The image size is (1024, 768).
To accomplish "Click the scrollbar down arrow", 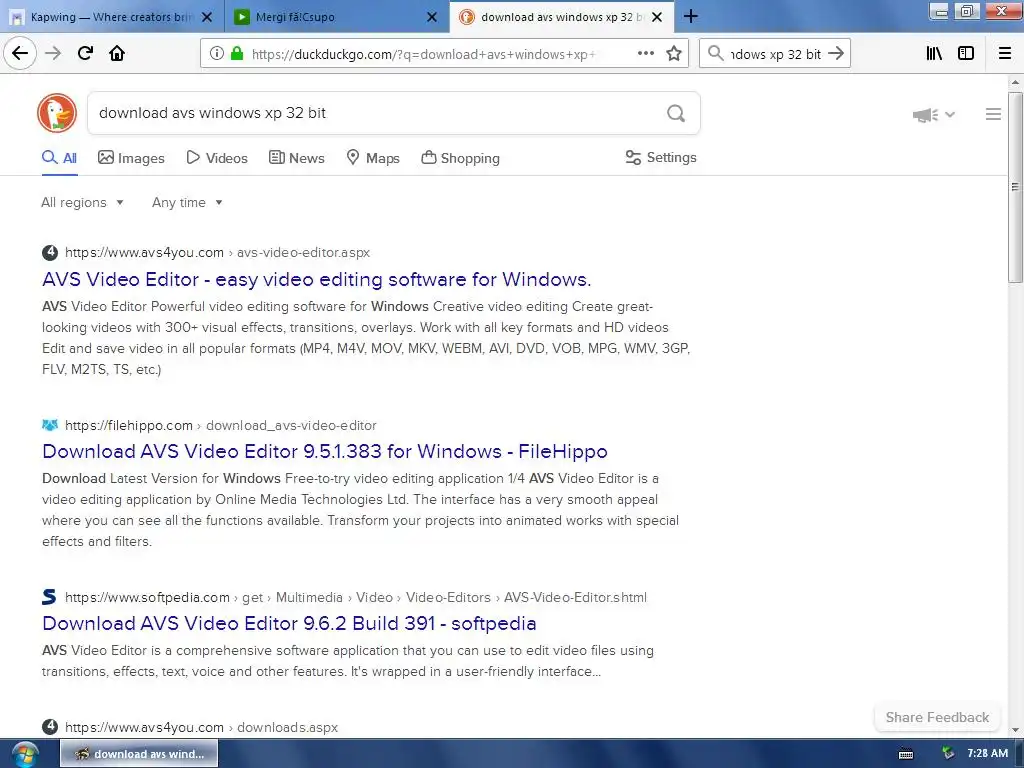I will point(1015,730).
